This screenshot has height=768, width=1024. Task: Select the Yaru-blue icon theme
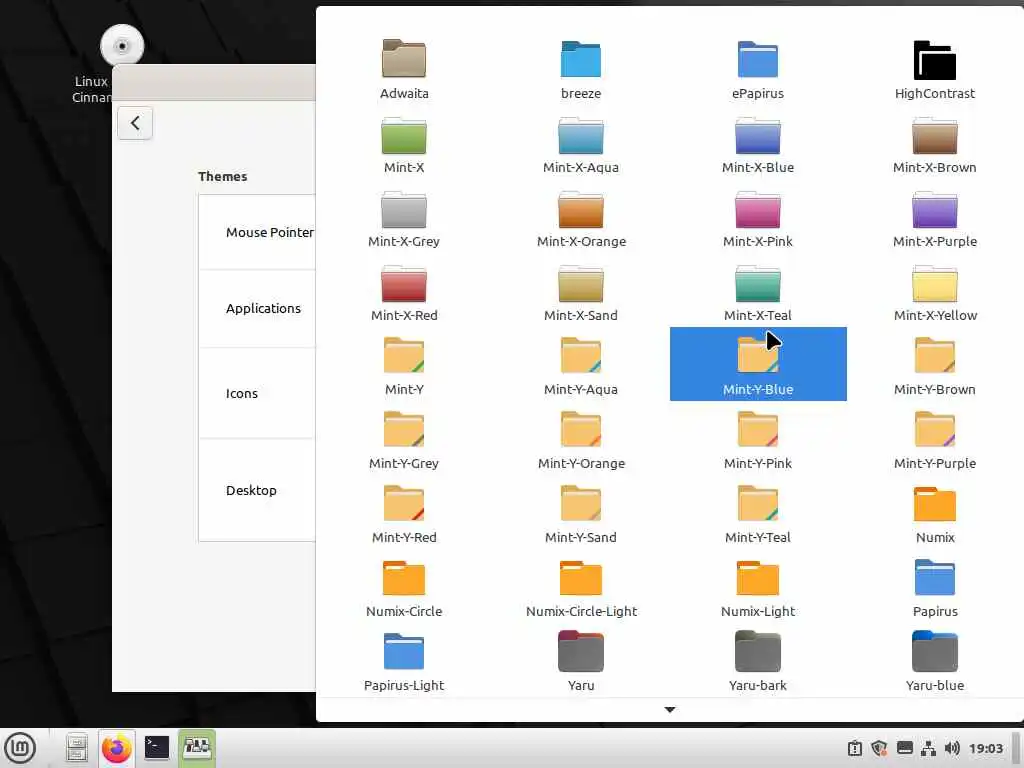935,660
